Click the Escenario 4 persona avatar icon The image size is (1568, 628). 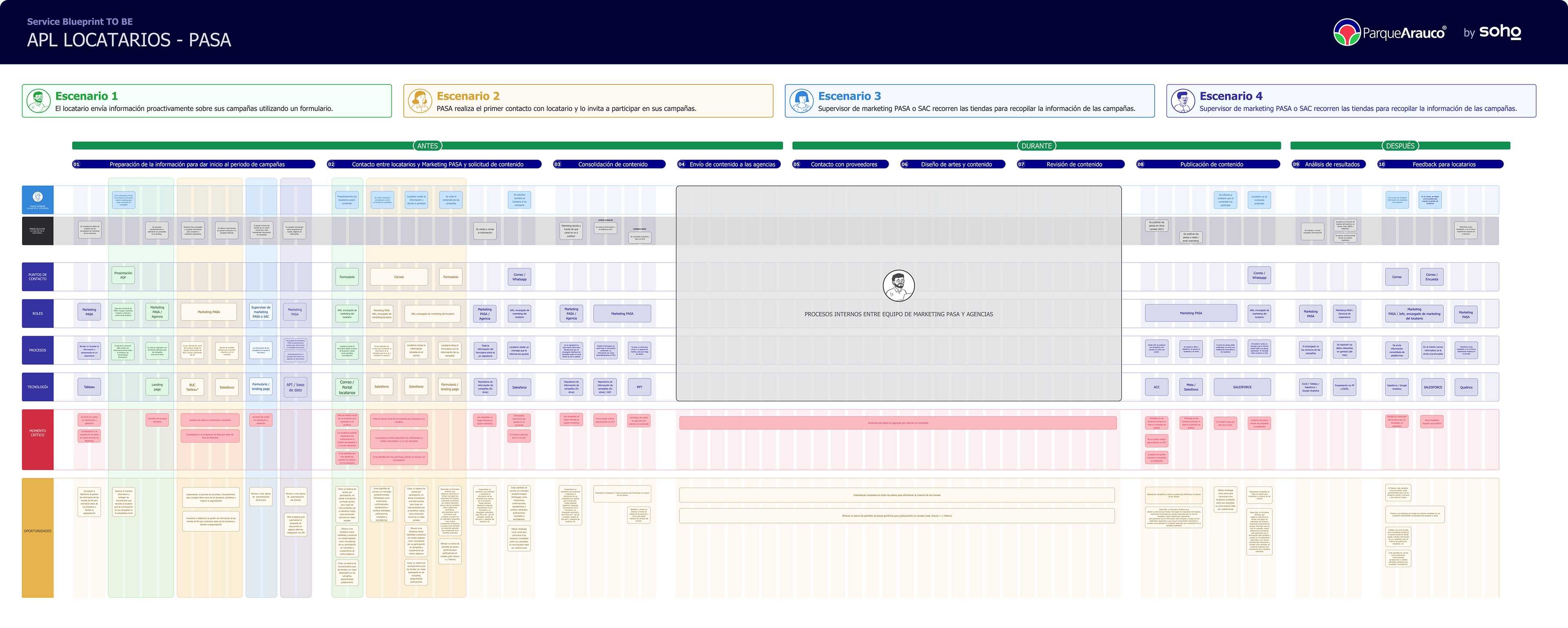click(1183, 101)
